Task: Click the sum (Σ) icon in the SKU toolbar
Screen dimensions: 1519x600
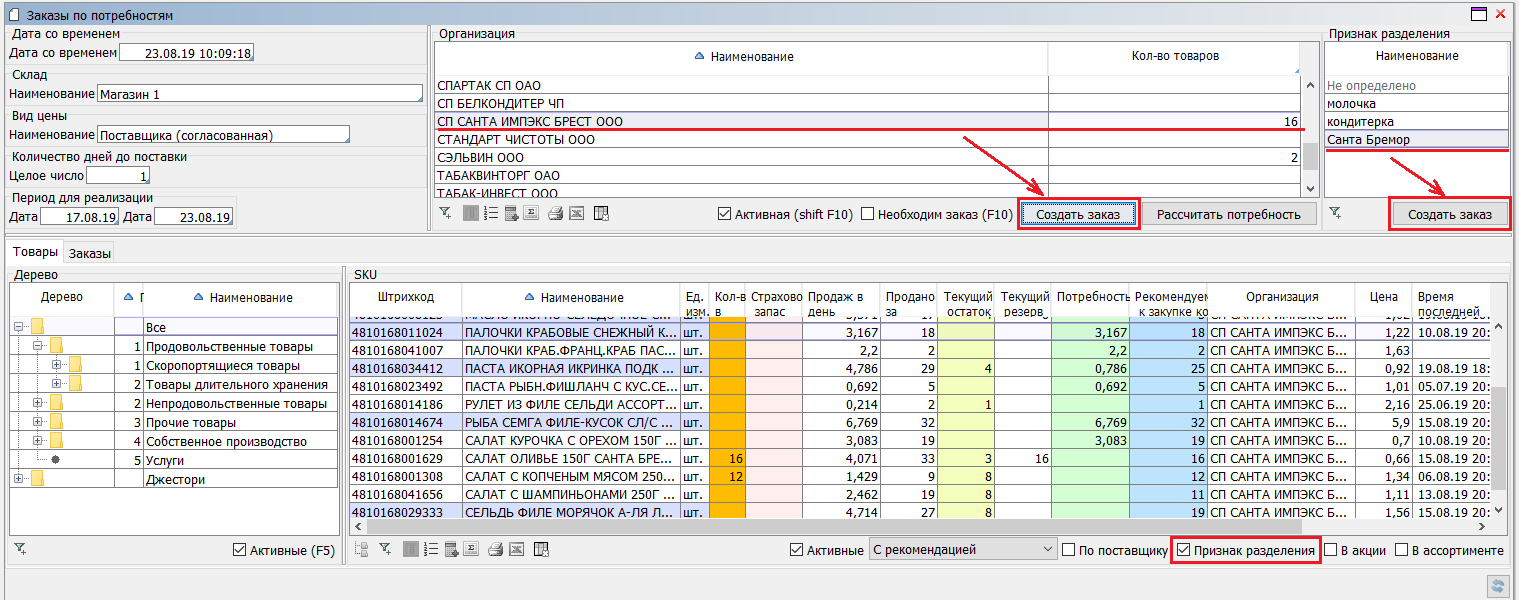Action: [x=473, y=550]
